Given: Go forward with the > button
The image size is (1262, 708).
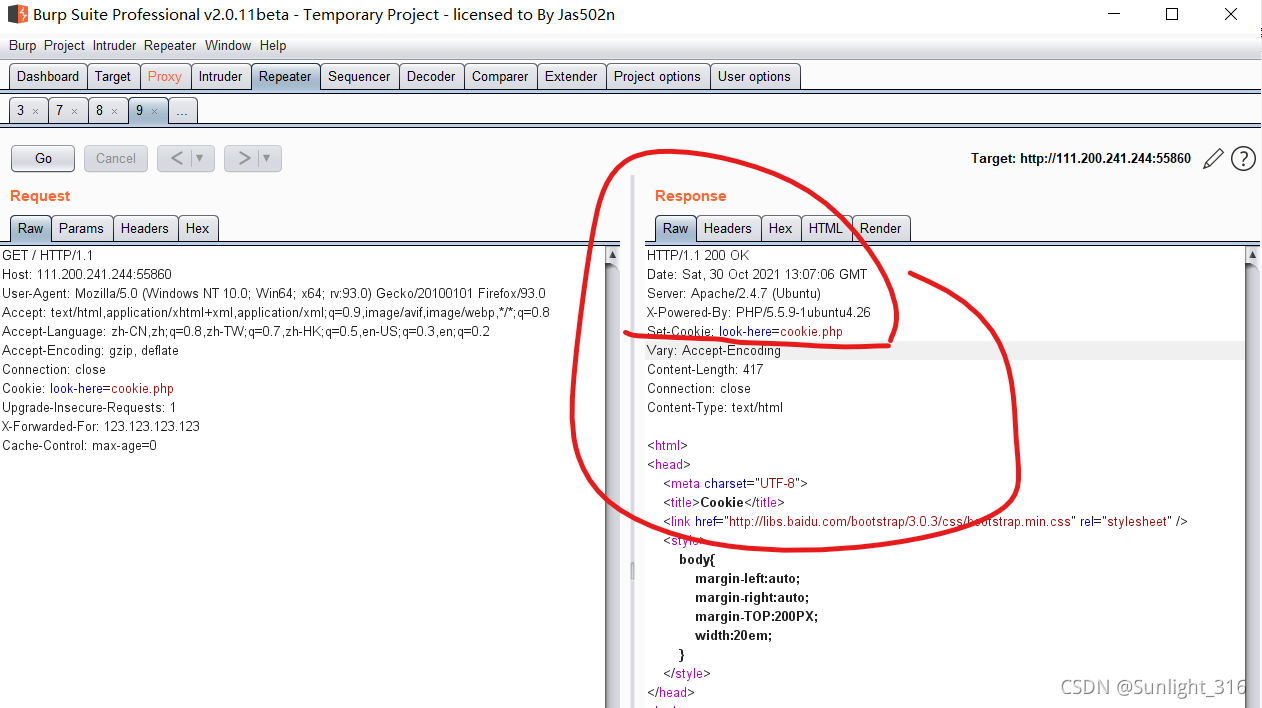Looking at the screenshot, I should [242, 158].
